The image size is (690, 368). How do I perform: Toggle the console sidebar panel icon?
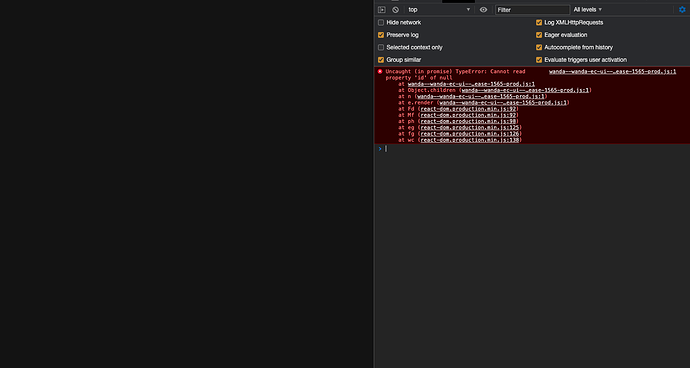[382, 10]
